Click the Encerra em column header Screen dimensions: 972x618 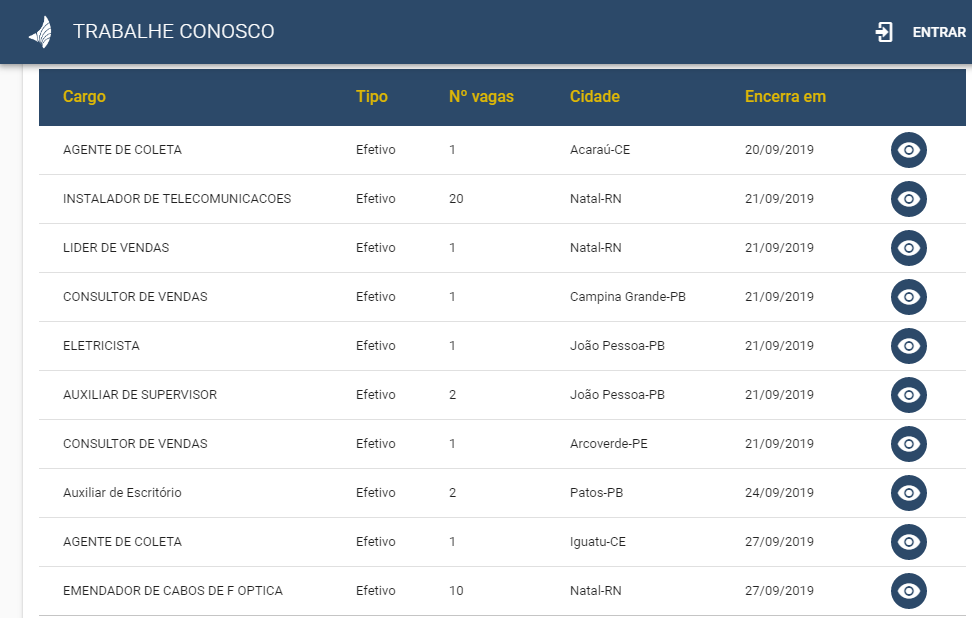[x=785, y=97]
